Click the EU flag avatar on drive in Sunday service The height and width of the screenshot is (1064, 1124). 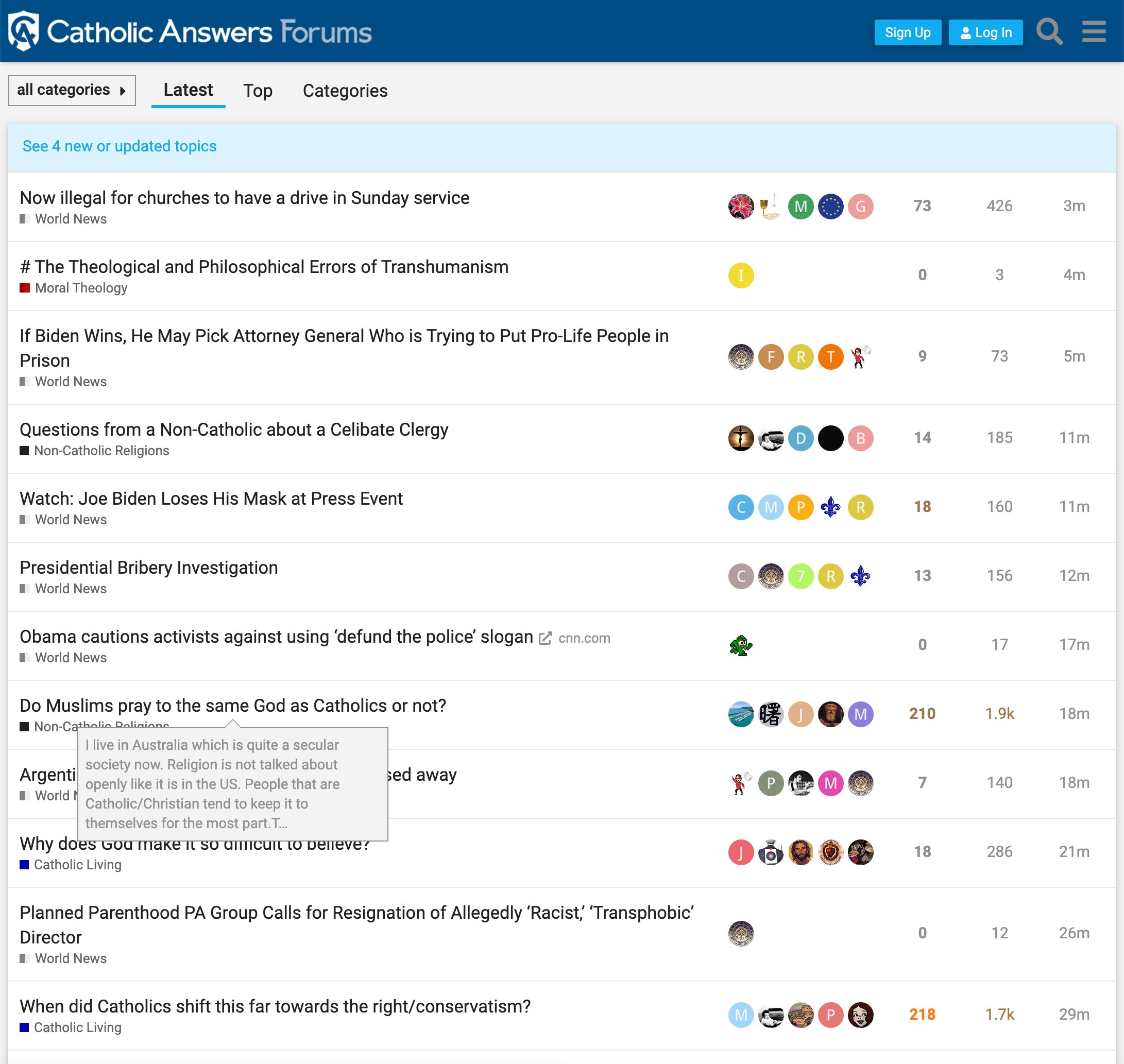pyautogui.click(x=831, y=207)
